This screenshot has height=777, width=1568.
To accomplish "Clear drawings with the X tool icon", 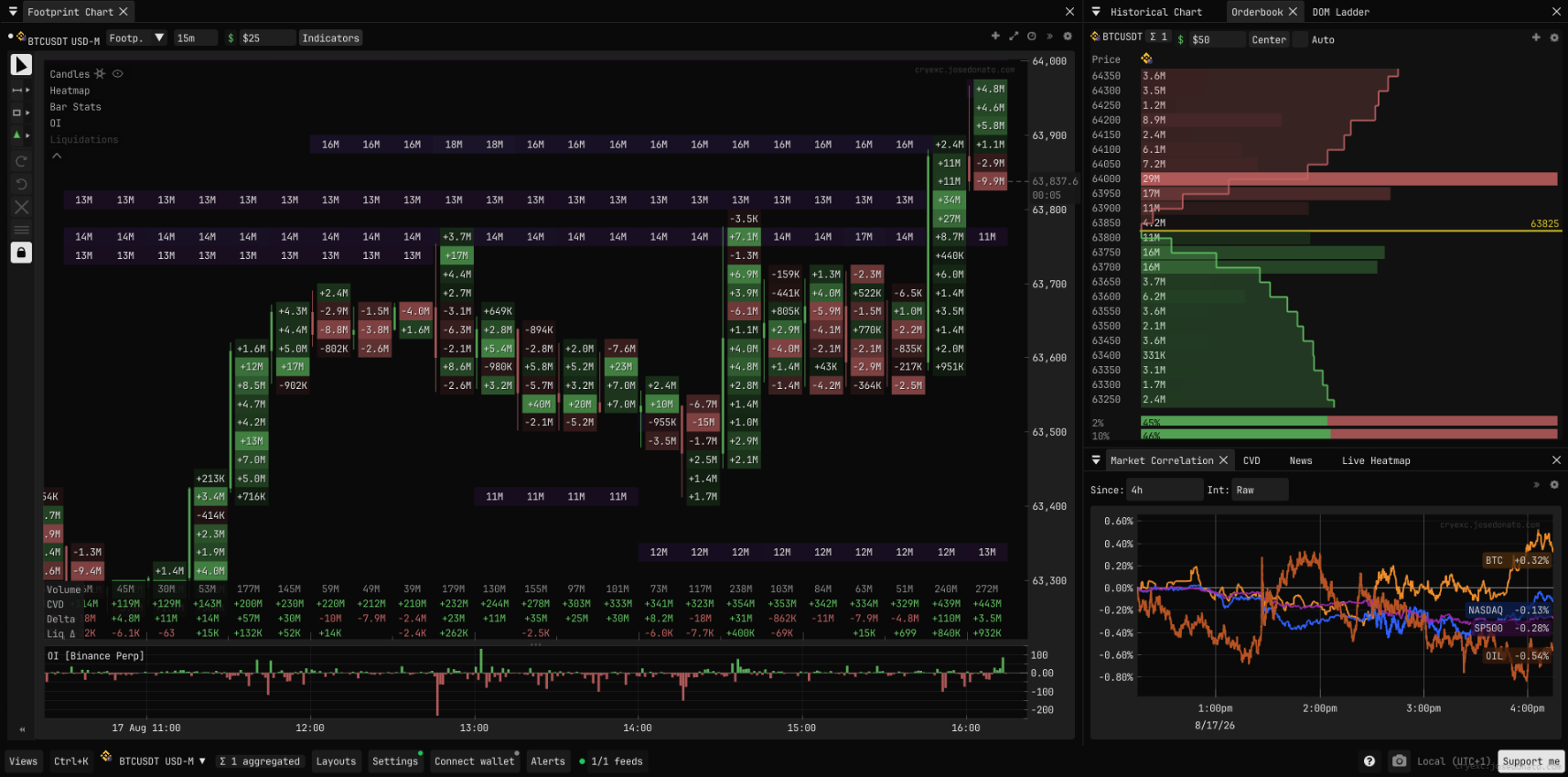I will click(x=21, y=207).
